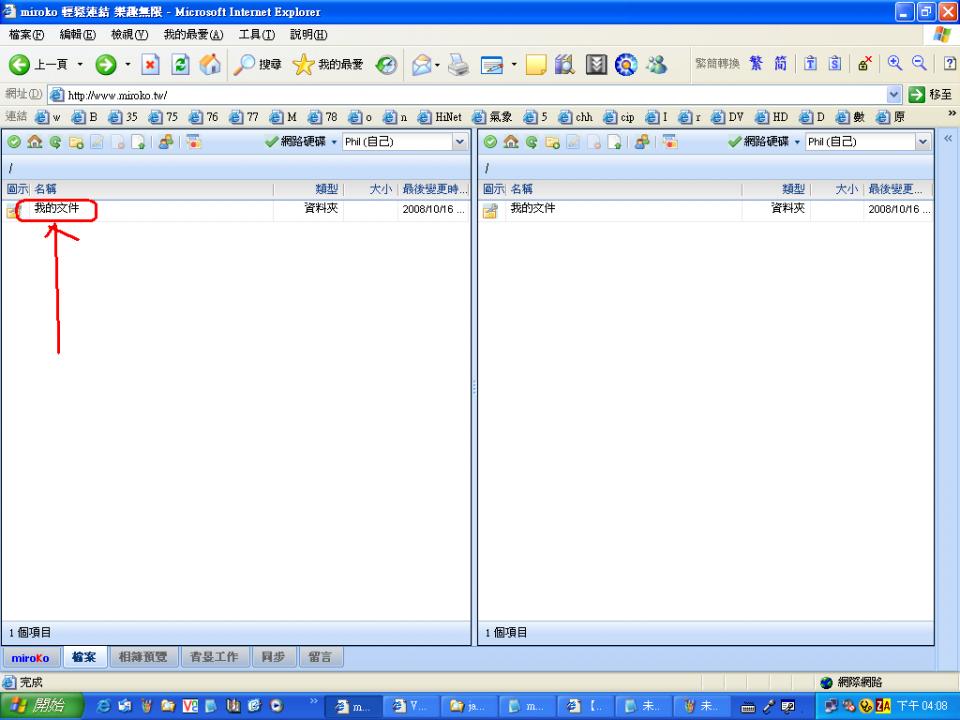Convert to Simplified Chinese (简)

tap(780, 63)
